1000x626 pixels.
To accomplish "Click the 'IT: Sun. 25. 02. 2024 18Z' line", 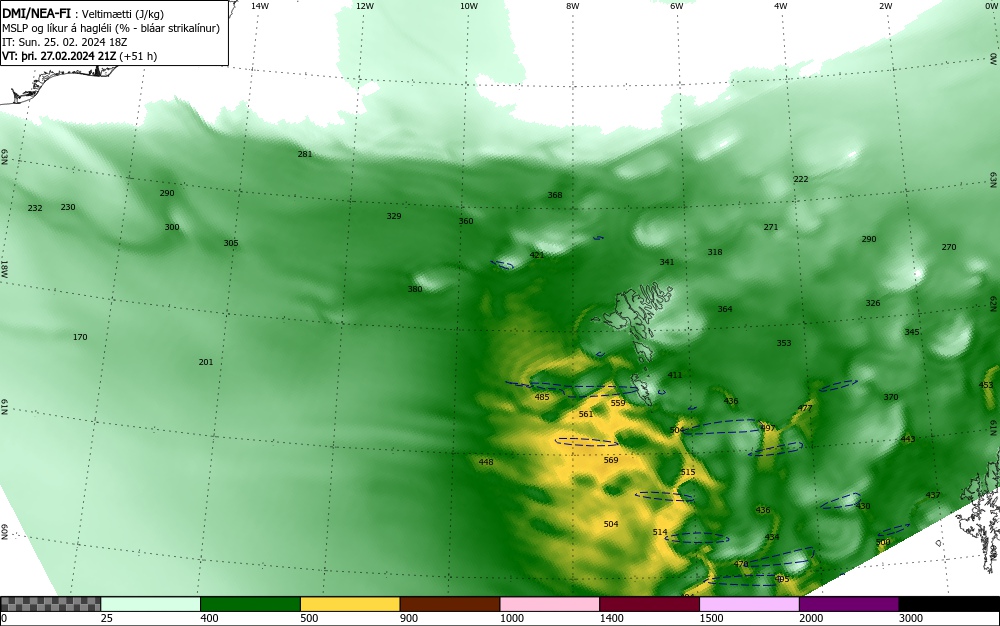I will [x=64, y=42].
